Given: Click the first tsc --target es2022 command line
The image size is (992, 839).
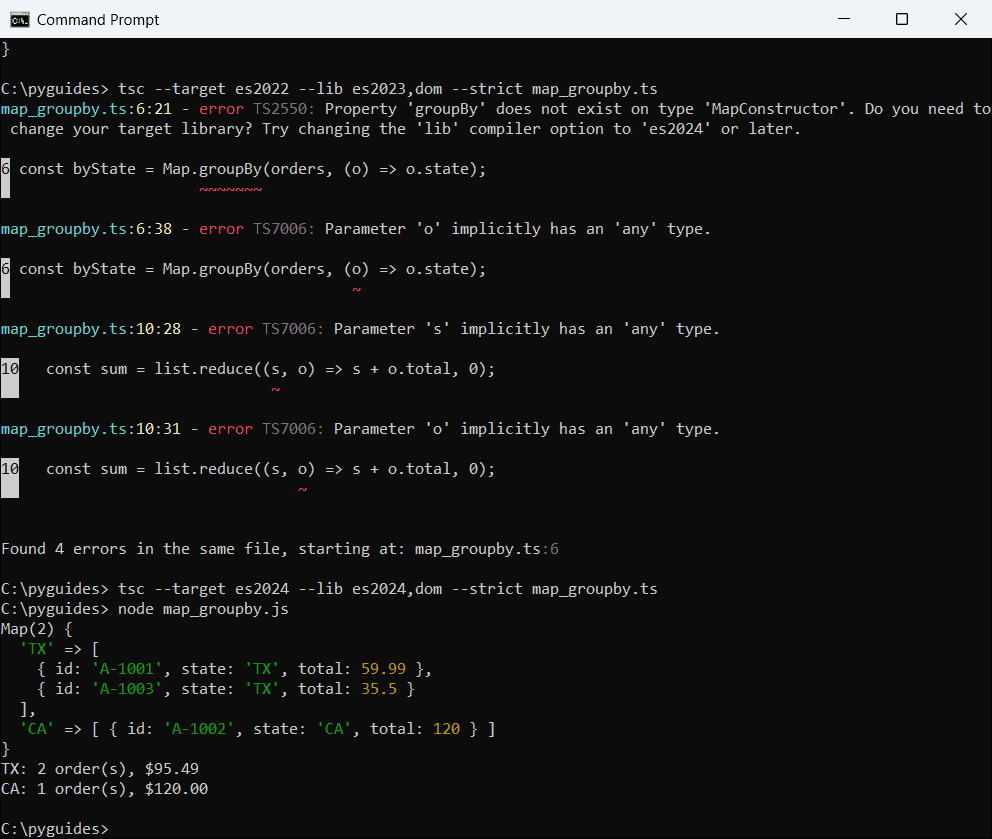Looking at the screenshot, I should 329,89.
